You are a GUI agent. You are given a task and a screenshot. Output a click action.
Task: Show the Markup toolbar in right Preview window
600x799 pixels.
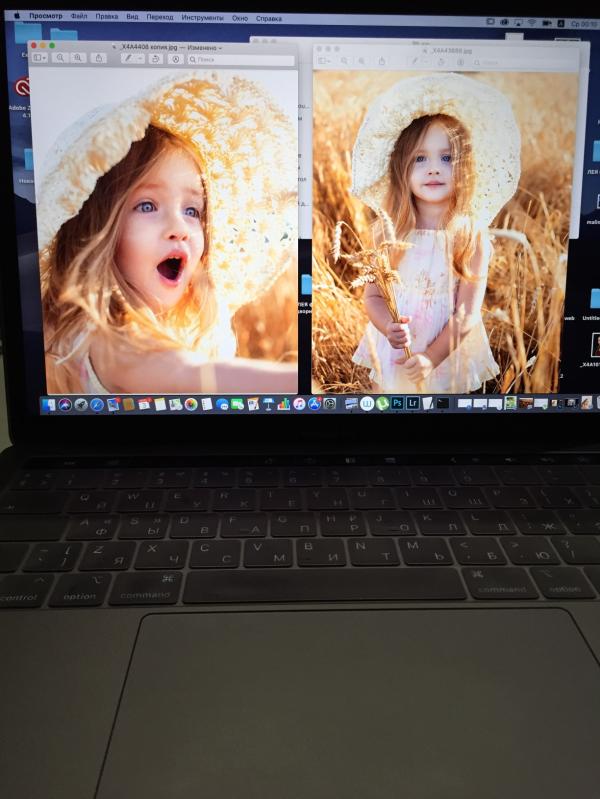point(460,62)
